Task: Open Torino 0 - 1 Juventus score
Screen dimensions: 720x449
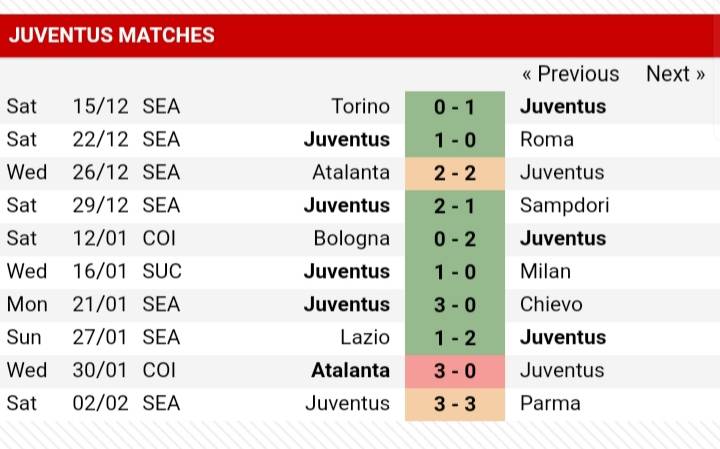Action: [455, 107]
